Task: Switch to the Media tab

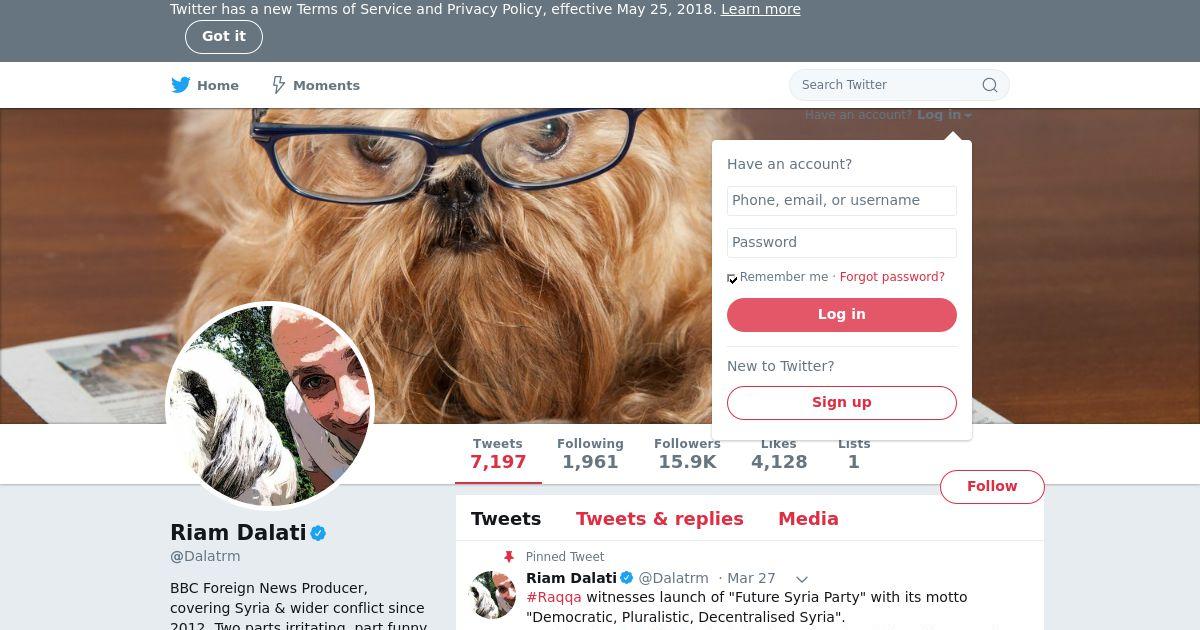Action: (808, 519)
